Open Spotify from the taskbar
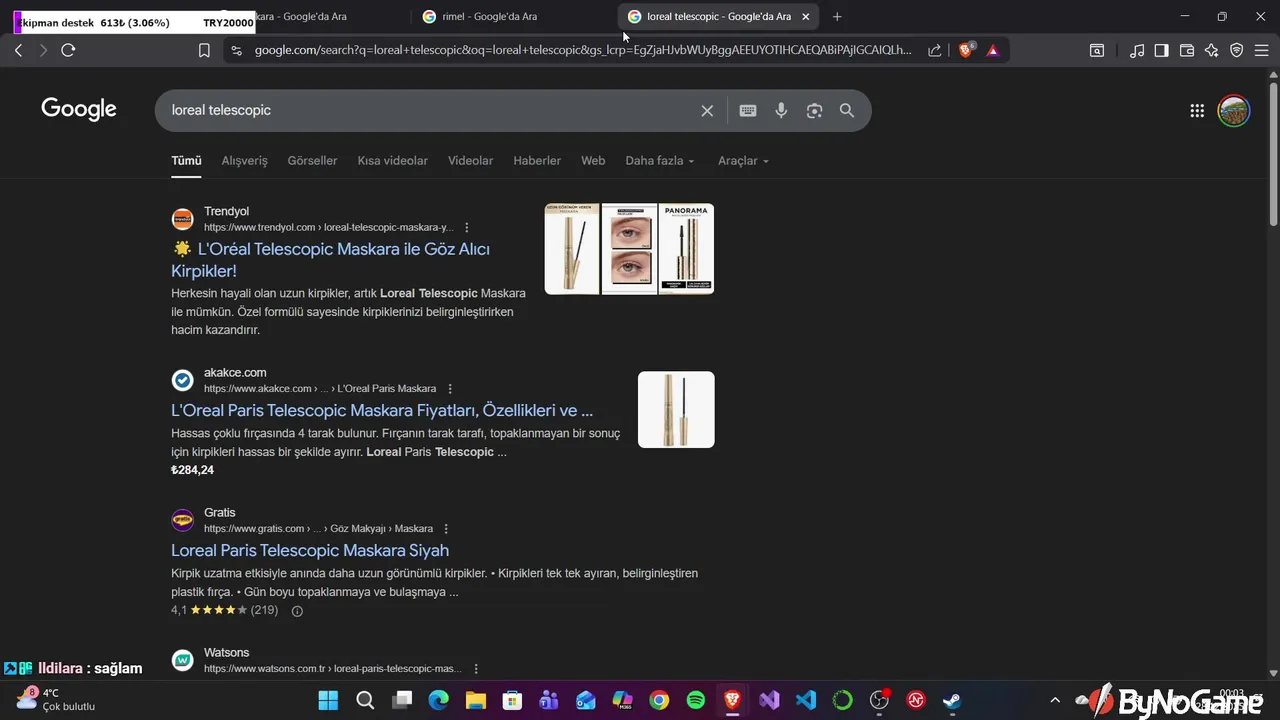This screenshot has width=1280, height=720. tap(696, 701)
